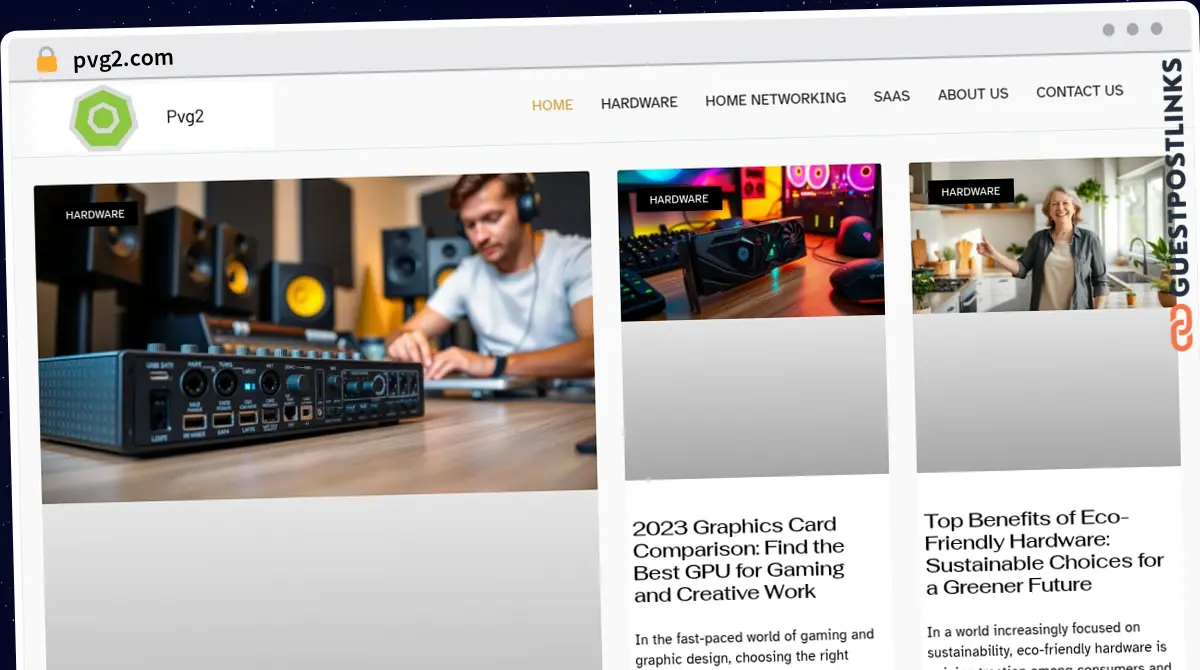1200x670 pixels.
Task: Open the graphics card article thumbnail
Action: [x=751, y=245]
